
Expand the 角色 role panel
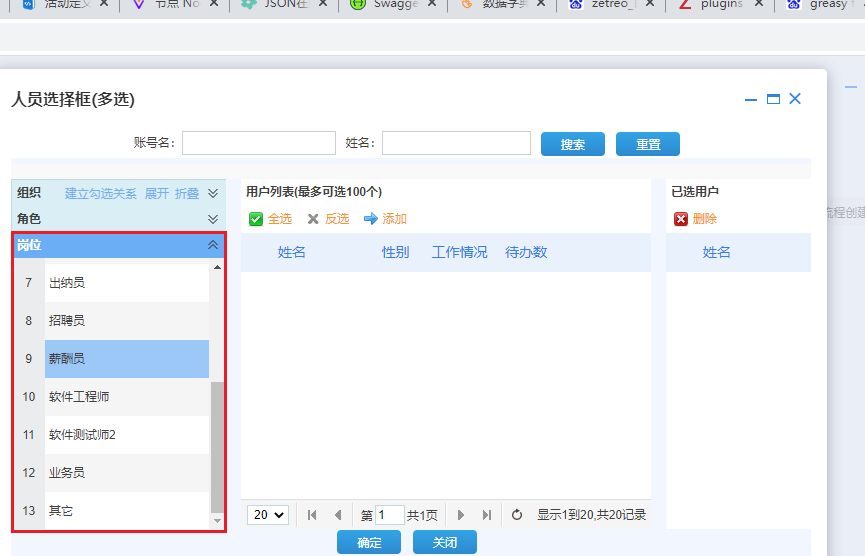click(212, 219)
